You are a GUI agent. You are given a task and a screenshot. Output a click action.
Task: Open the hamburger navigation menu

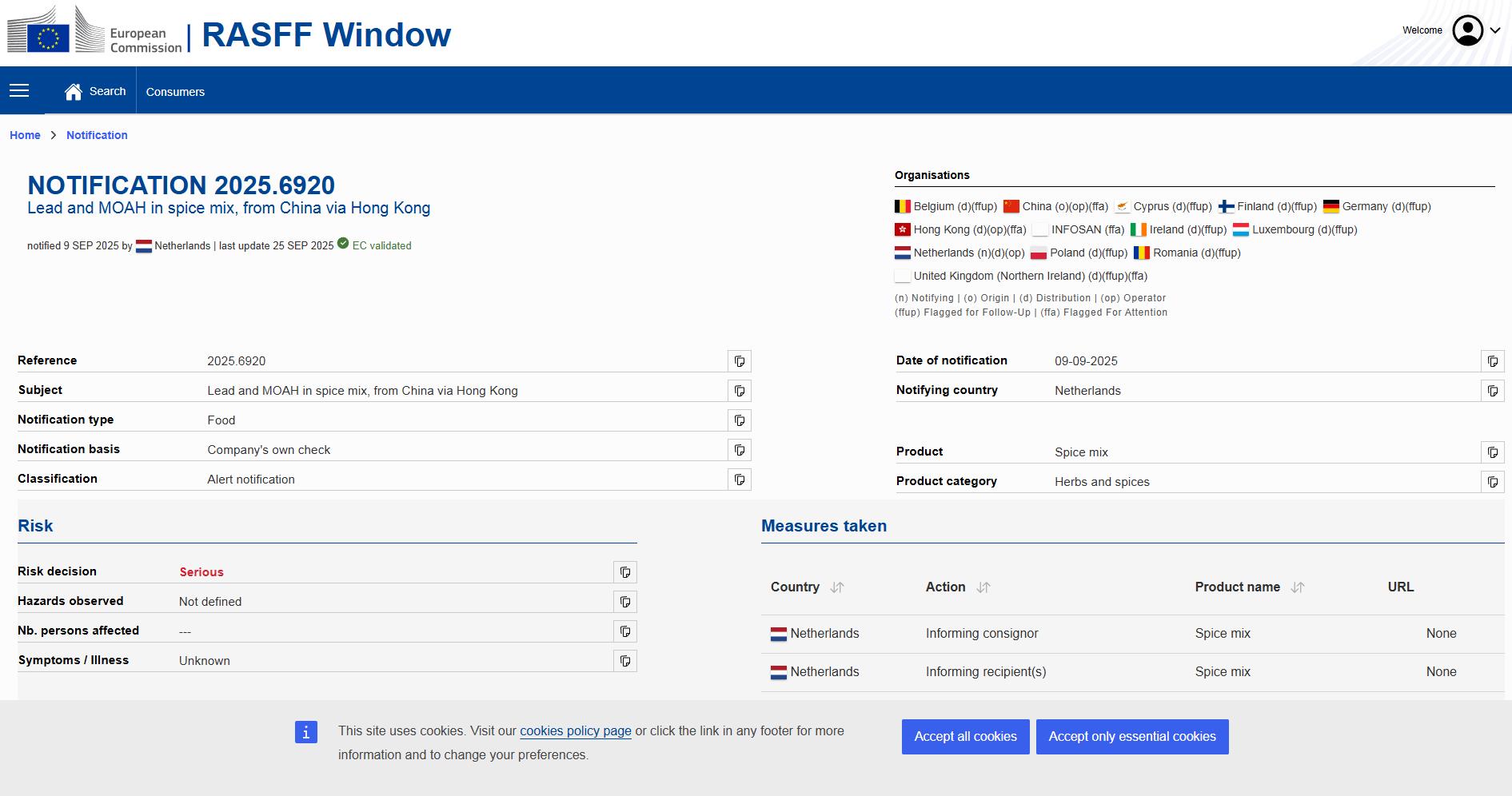point(19,91)
